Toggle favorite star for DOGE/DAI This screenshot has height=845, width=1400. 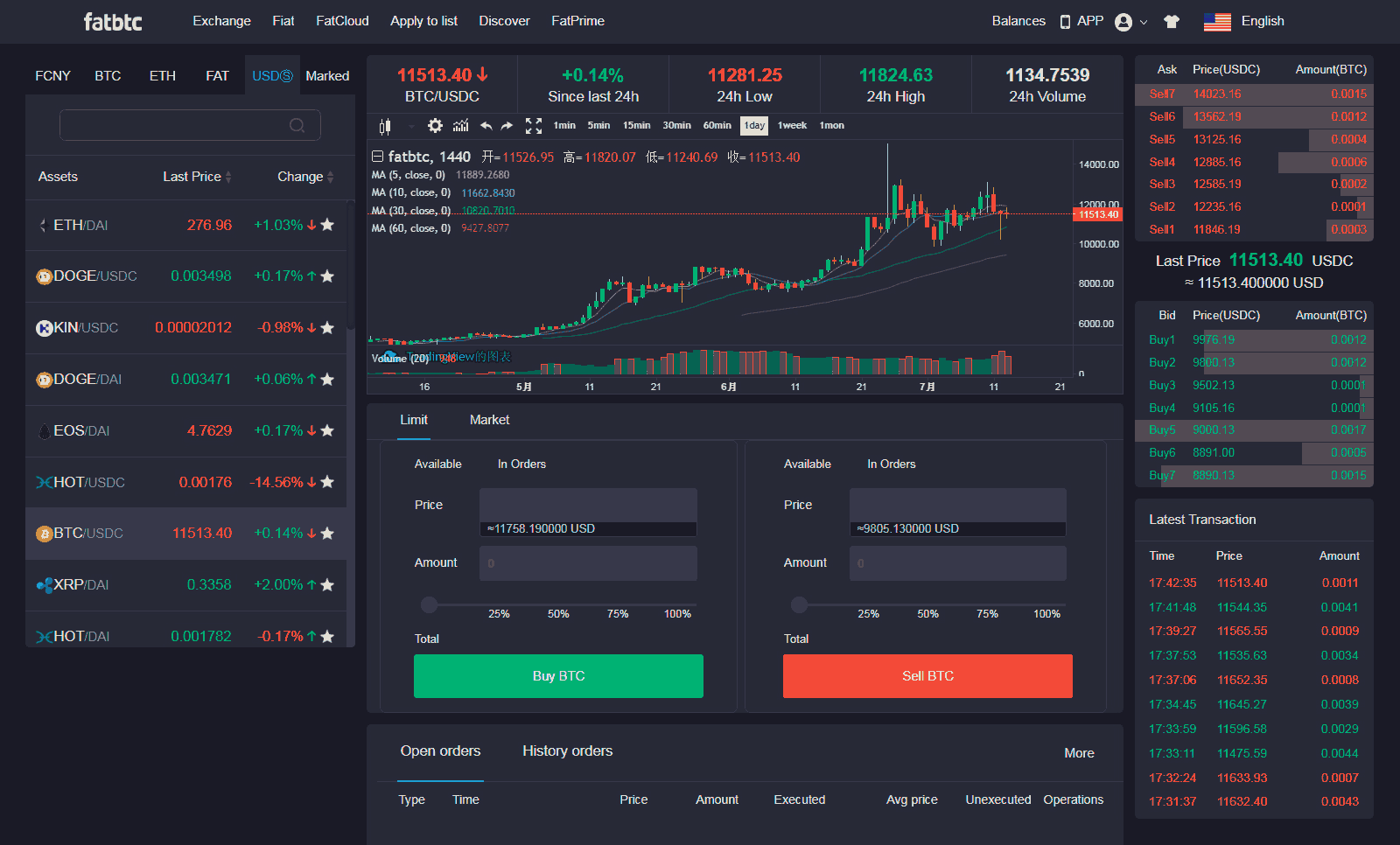[327, 379]
